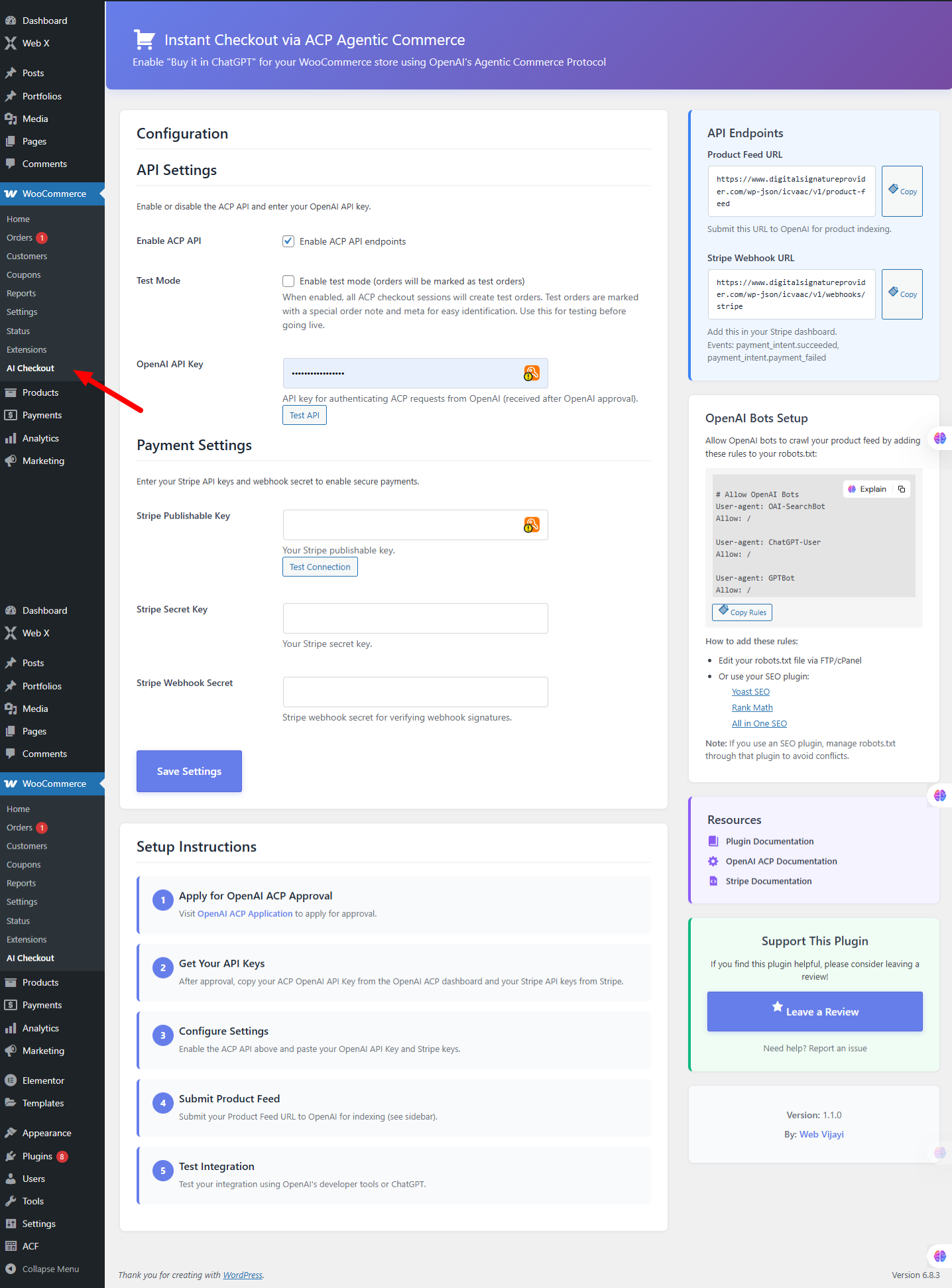This screenshot has height=1288, width=952.
Task: Click the Explain button on robots.txt code block
Action: click(x=867, y=489)
